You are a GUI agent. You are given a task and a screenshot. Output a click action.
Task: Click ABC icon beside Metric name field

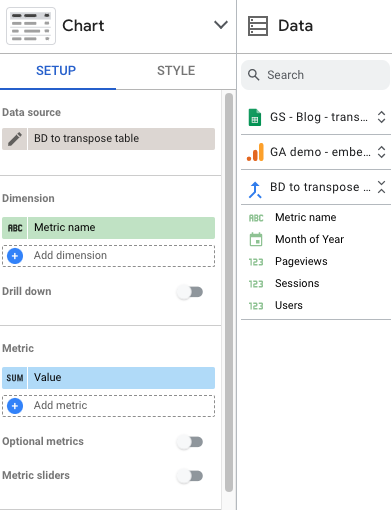pyautogui.click(x=256, y=218)
